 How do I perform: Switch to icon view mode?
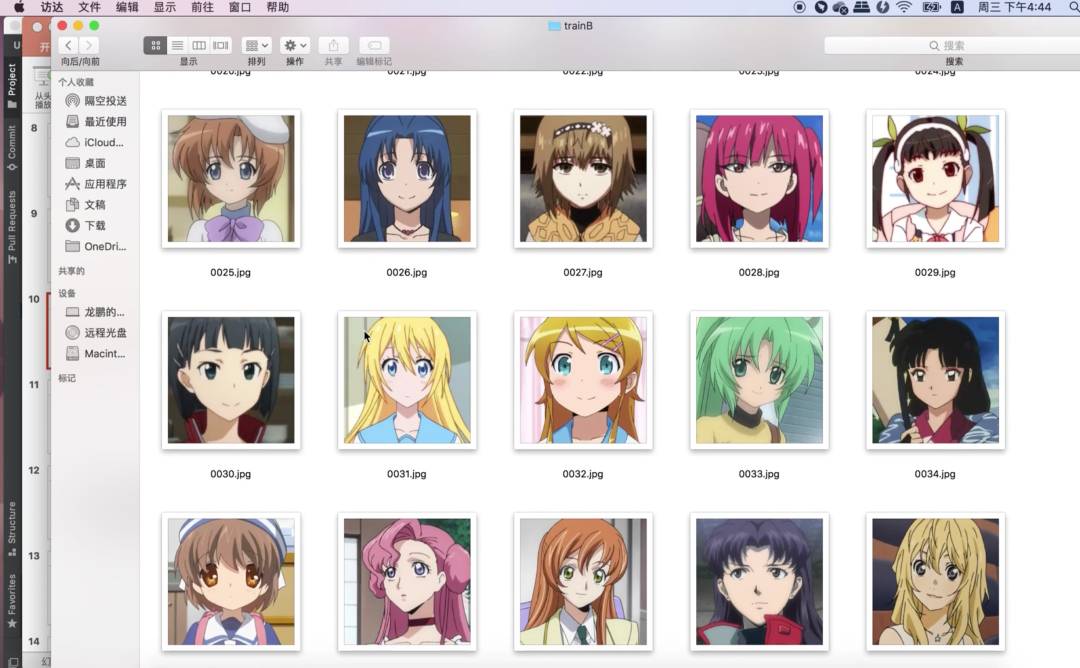coord(155,45)
